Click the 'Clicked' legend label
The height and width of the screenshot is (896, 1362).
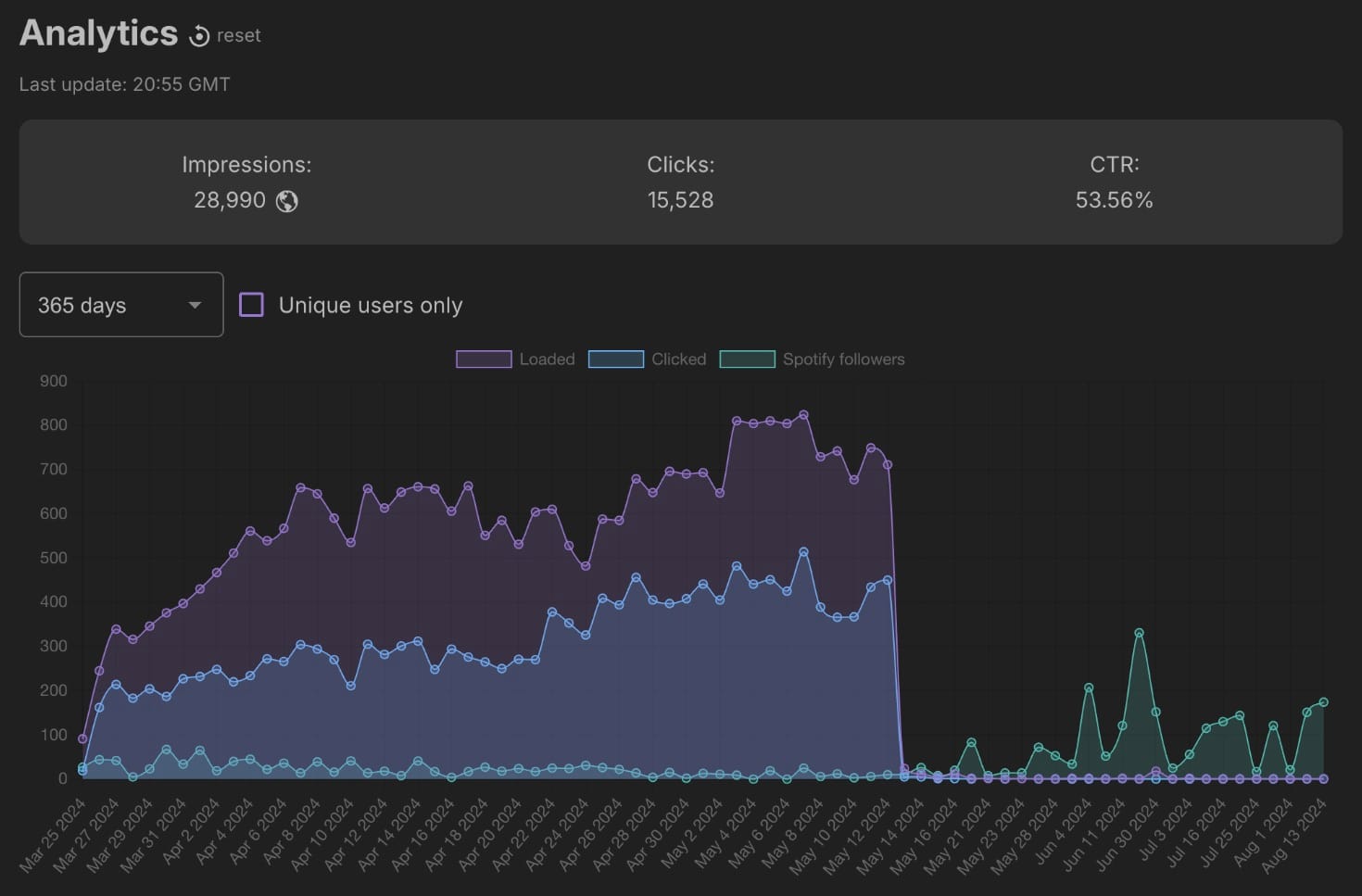[678, 360]
